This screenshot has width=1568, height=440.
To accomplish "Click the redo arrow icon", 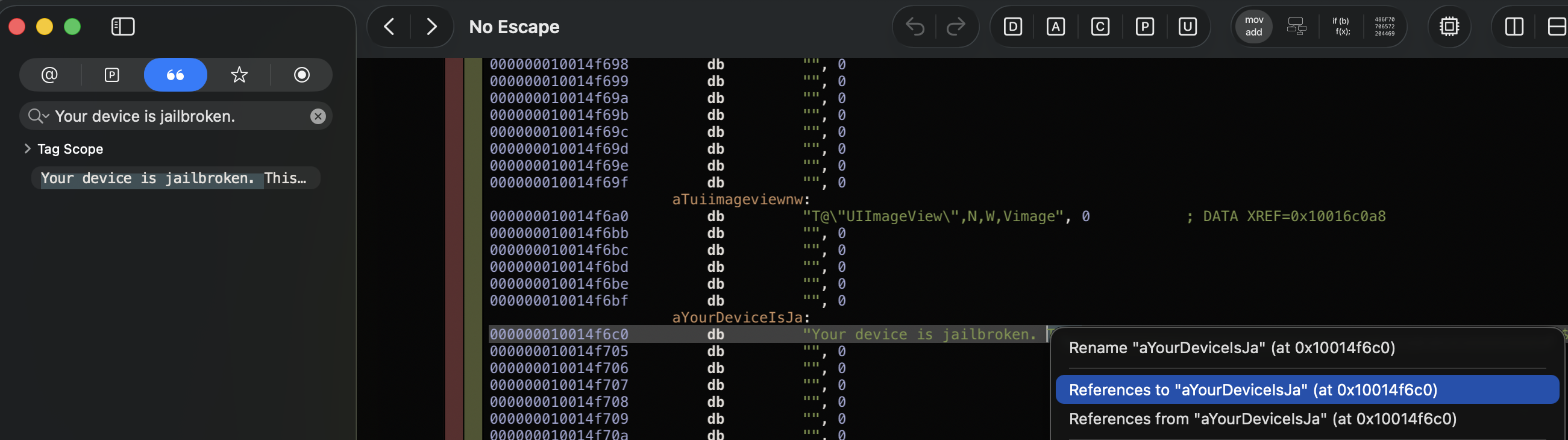I will [x=956, y=27].
